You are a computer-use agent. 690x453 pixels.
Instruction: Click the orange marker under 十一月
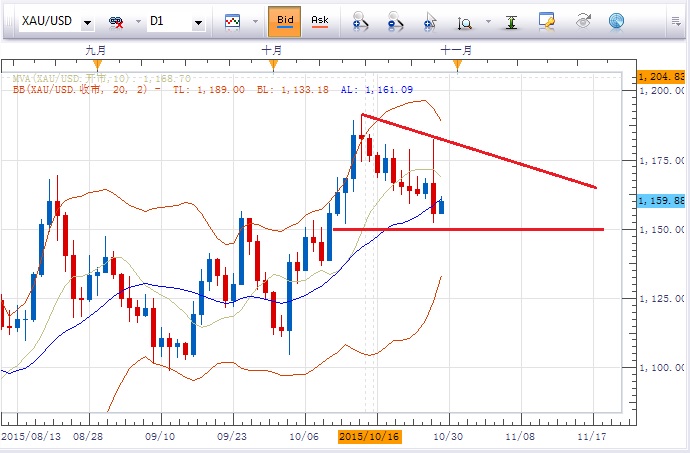[x=457, y=65]
